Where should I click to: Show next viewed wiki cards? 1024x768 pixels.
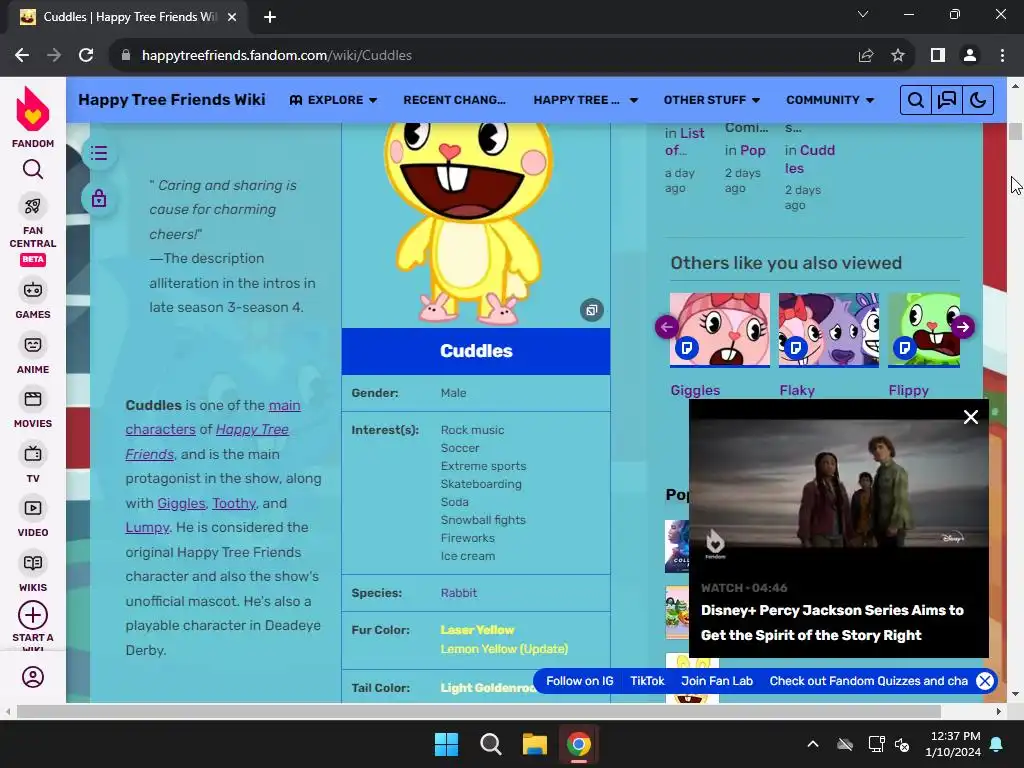click(963, 327)
